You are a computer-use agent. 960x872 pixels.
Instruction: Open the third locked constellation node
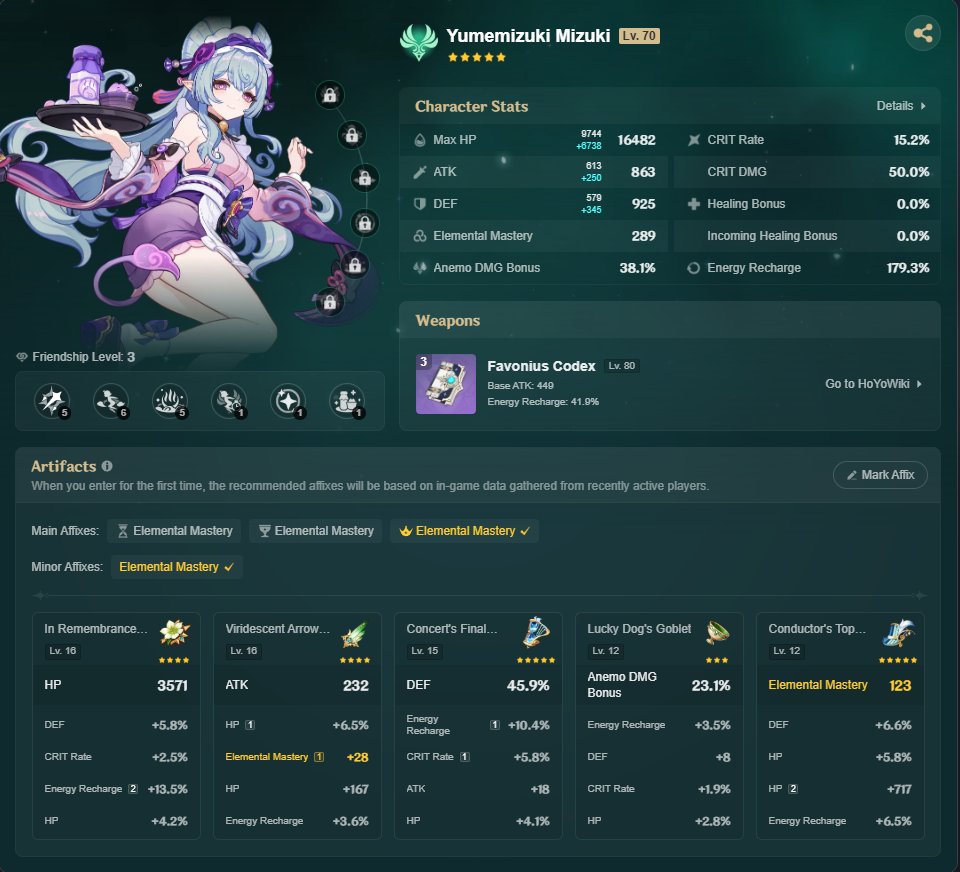(365, 178)
